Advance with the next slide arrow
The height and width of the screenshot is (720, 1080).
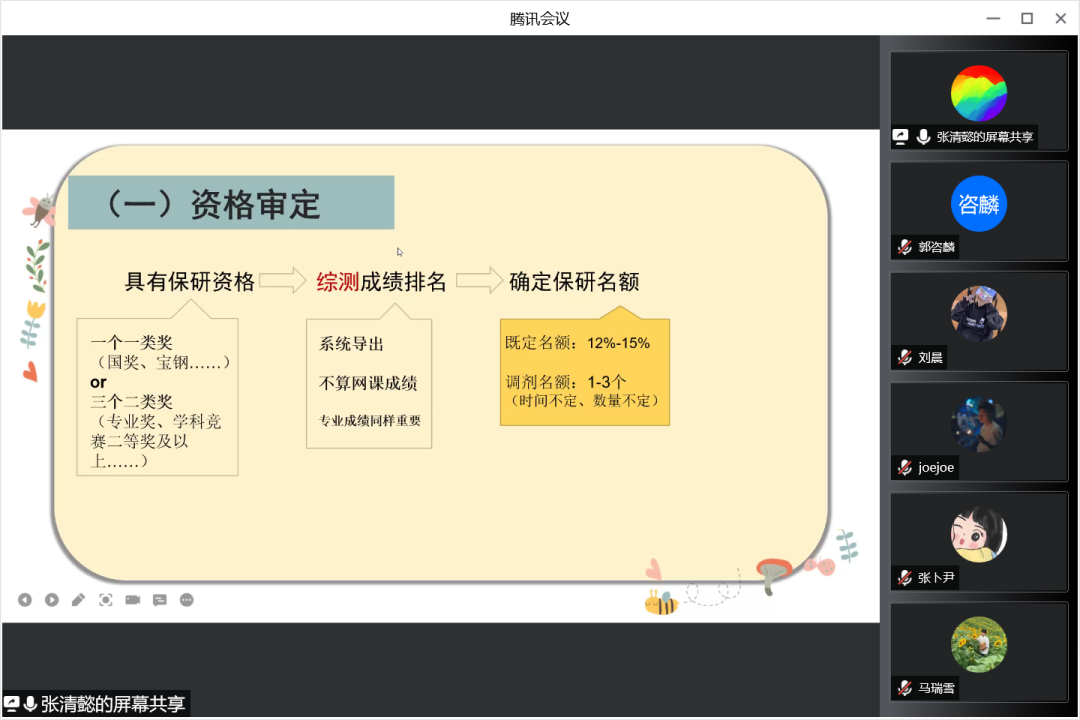[52, 600]
